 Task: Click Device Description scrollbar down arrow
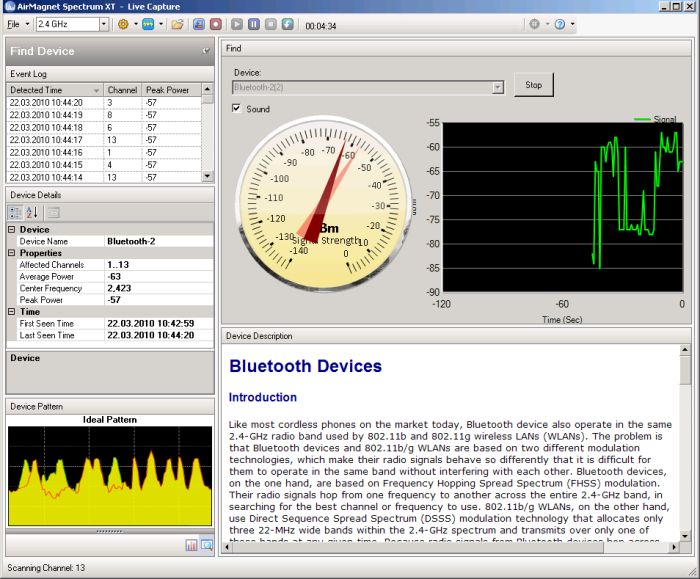coord(685,535)
